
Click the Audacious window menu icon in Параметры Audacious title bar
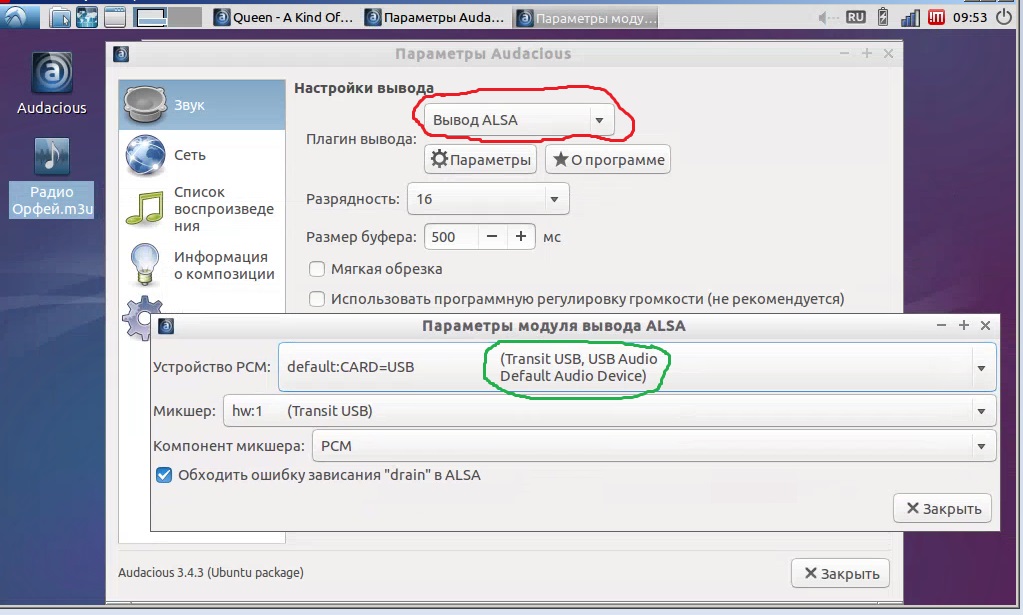point(121,54)
